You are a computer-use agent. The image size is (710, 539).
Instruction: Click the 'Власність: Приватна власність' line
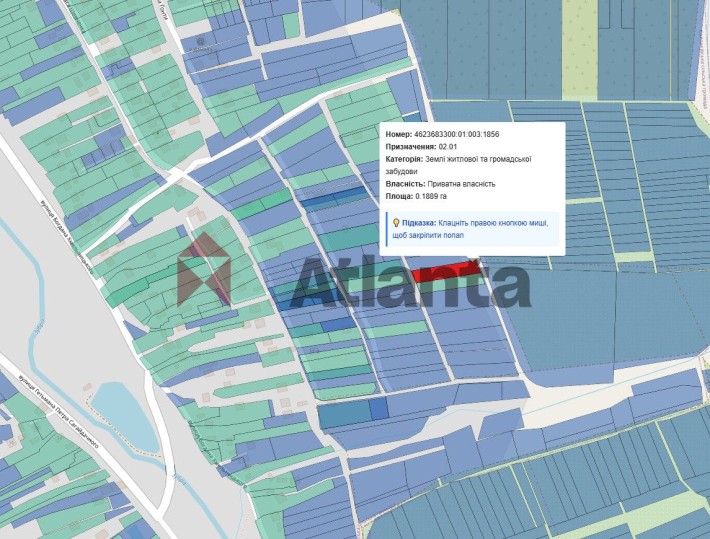[x=440, y=184]
